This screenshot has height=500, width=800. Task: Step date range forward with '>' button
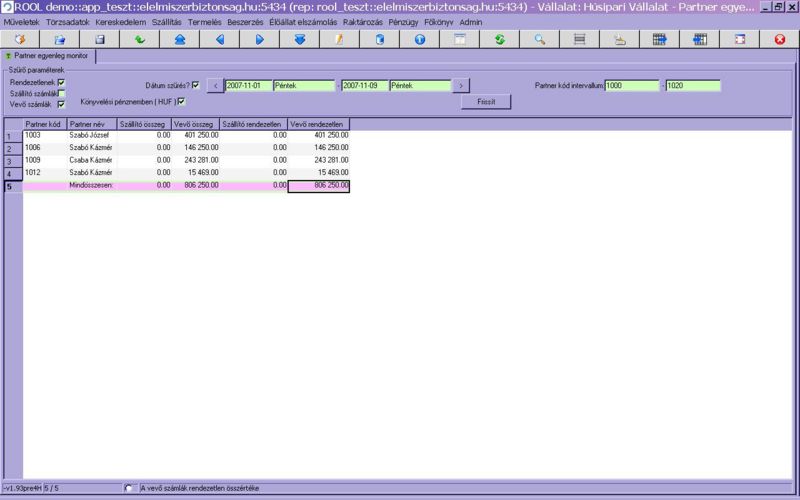[461, 86]
